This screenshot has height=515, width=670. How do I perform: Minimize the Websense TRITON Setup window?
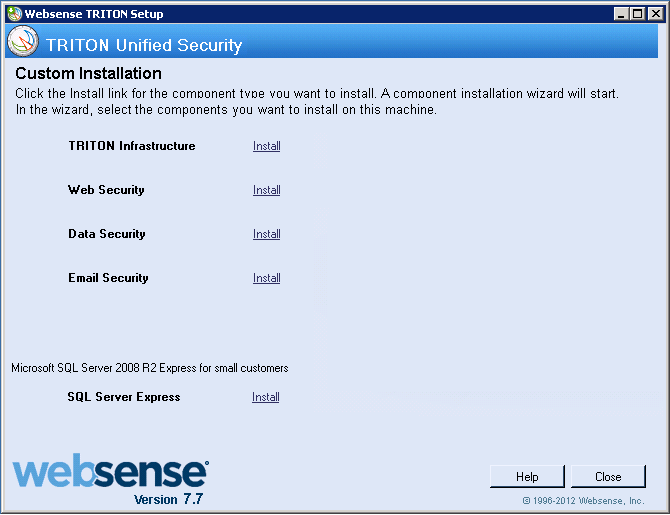point(621,14)
